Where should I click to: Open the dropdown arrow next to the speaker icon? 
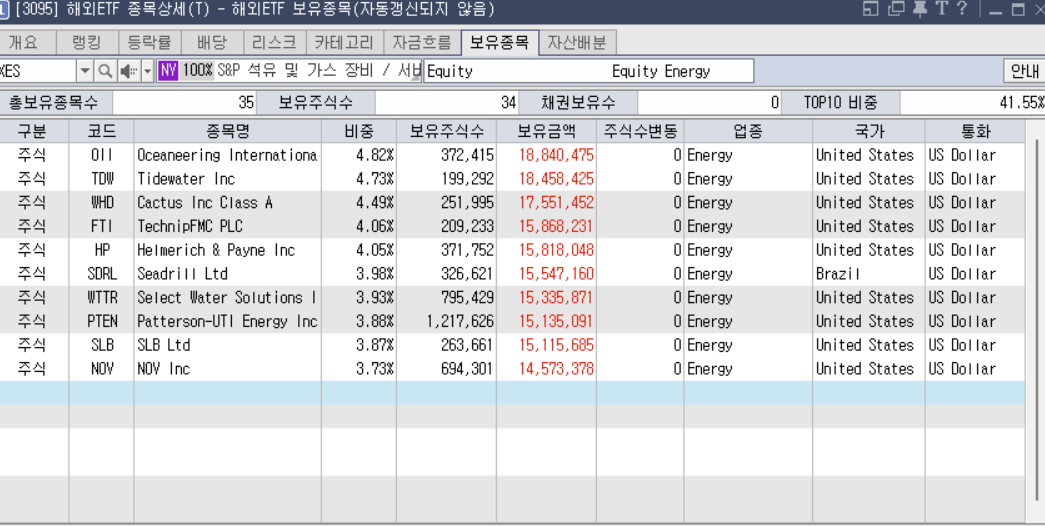point(147,71)
